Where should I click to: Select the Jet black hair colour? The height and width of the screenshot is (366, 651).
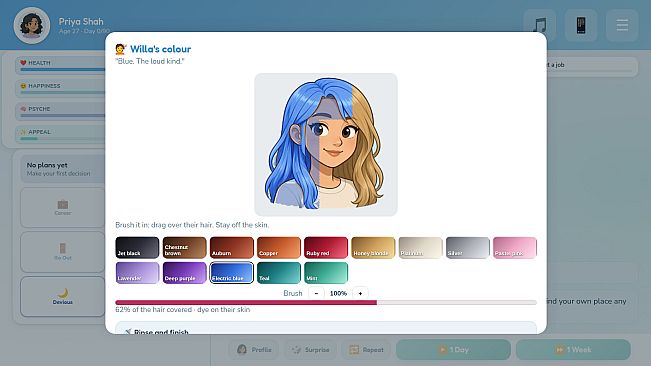137,248
